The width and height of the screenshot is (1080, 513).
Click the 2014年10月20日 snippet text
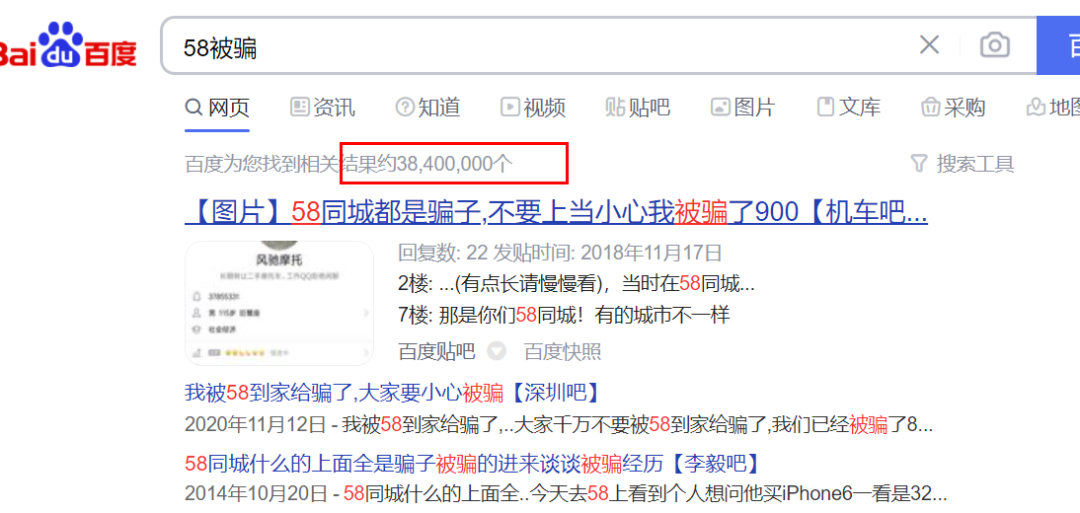565,494
